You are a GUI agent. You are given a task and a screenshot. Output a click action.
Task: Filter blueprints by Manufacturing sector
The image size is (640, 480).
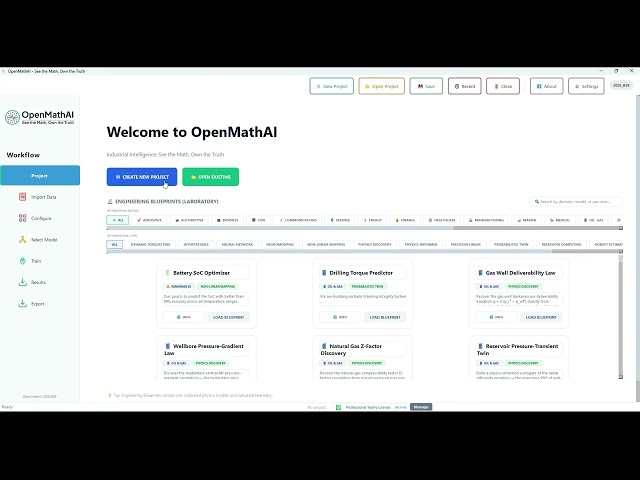[486, 220]
